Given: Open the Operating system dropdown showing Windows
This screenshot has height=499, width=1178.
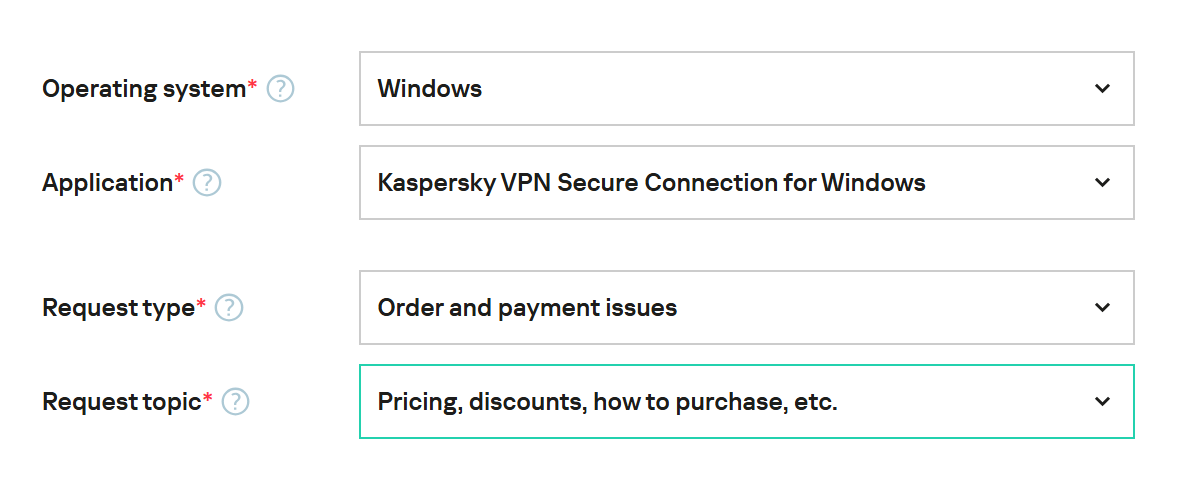Looking at the screenshot, I should (x=747, y=89).
